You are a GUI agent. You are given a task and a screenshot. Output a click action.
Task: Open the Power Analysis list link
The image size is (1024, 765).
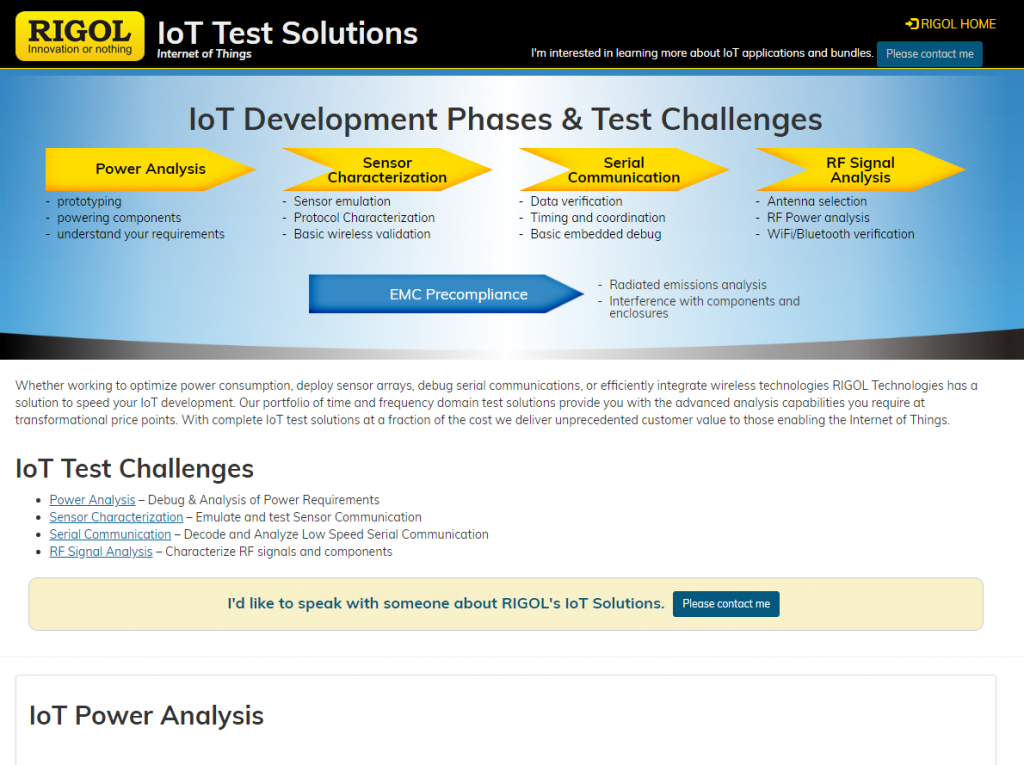click(x=92, y=500)
